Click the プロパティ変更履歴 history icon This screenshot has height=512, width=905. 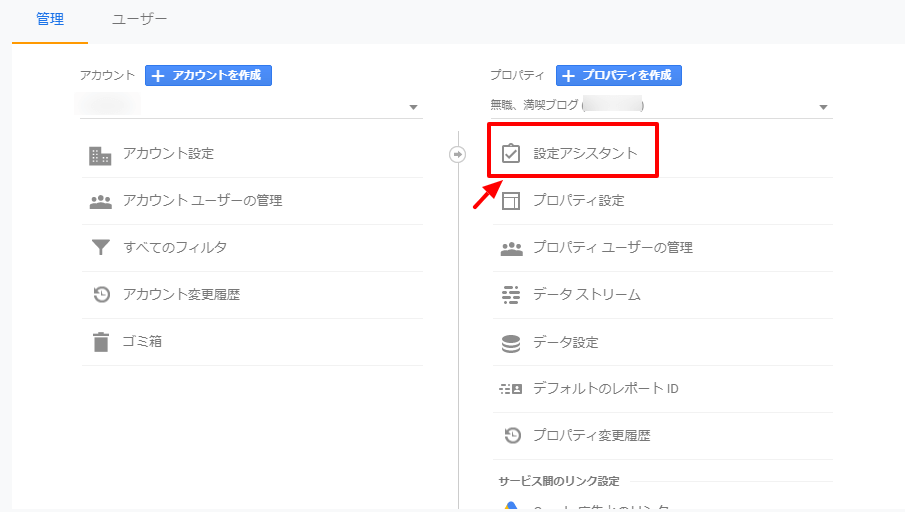[x=513, y=435]
